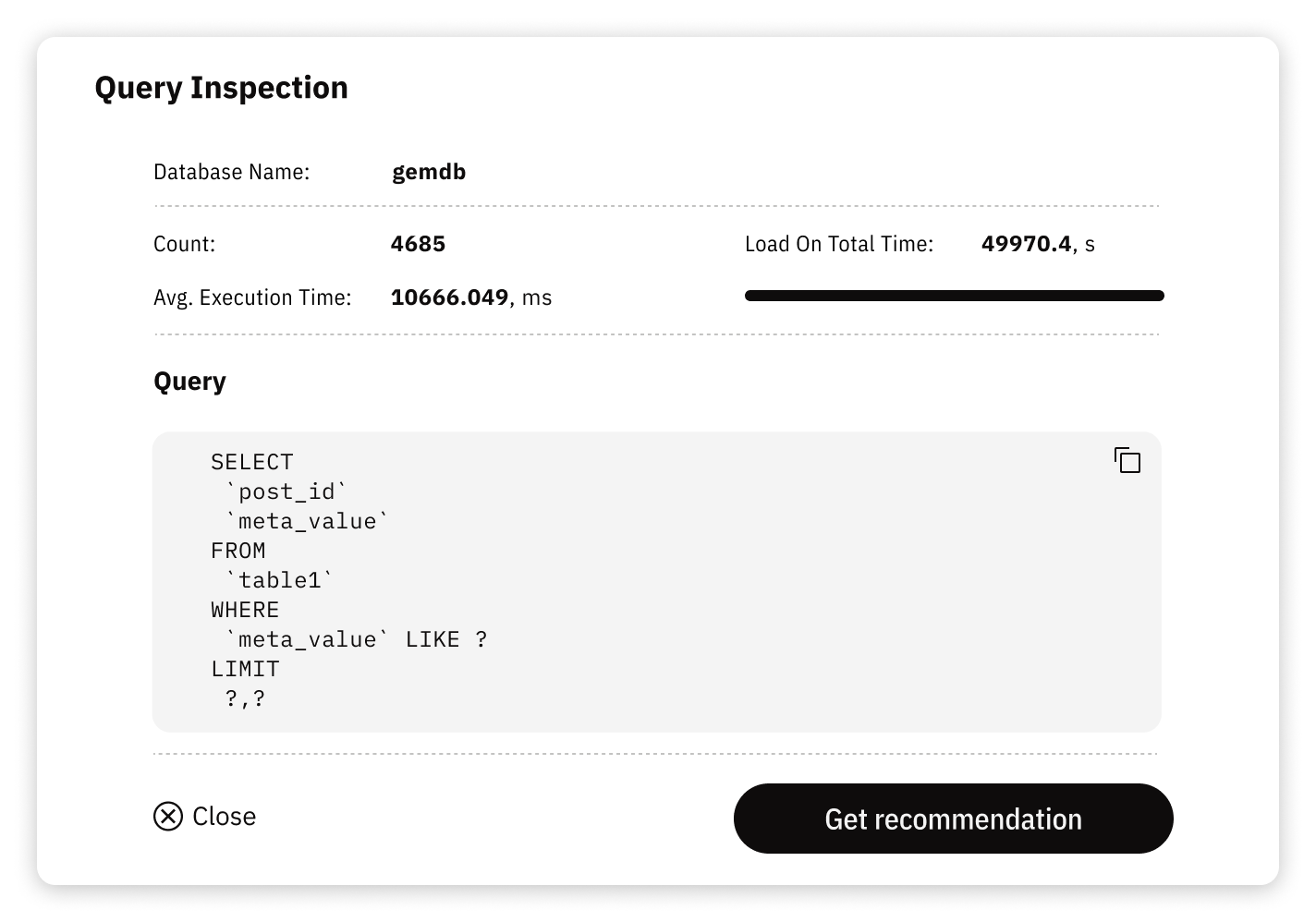The height and width of the screenshot is (922, 1316).
Task: Click the Avg. Execution Time value 10666.049
Action: 450,297
